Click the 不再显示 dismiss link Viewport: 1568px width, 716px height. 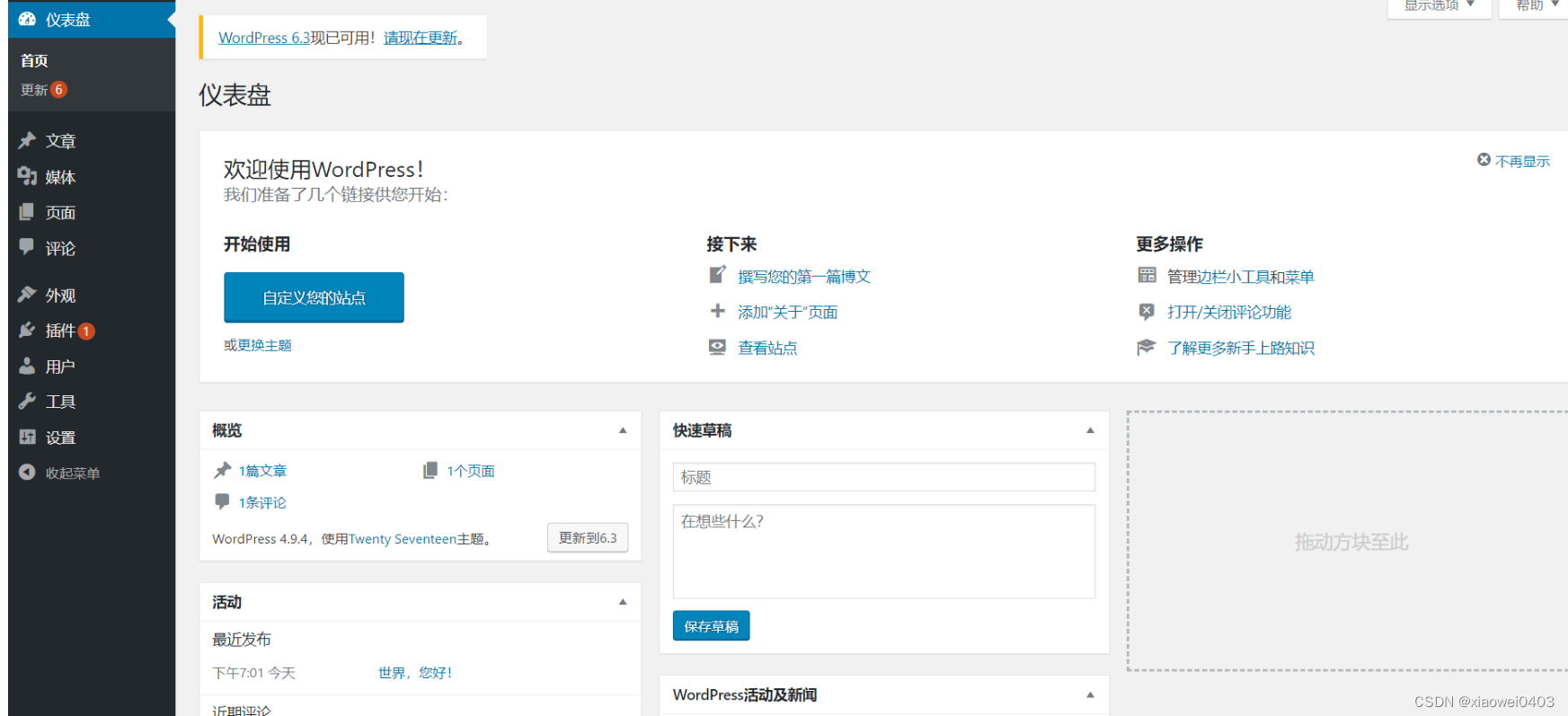point(1522,161)
